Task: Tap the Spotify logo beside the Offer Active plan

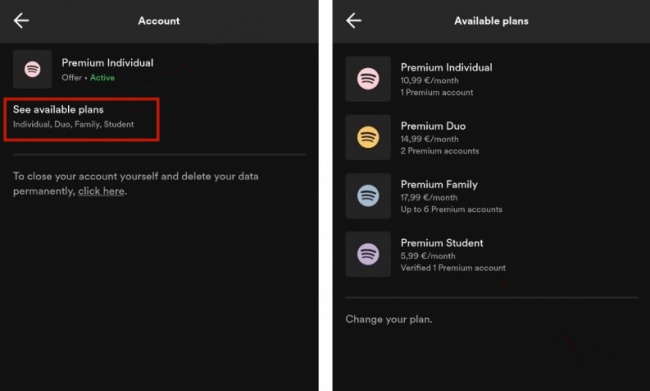Action: point(32,69)
